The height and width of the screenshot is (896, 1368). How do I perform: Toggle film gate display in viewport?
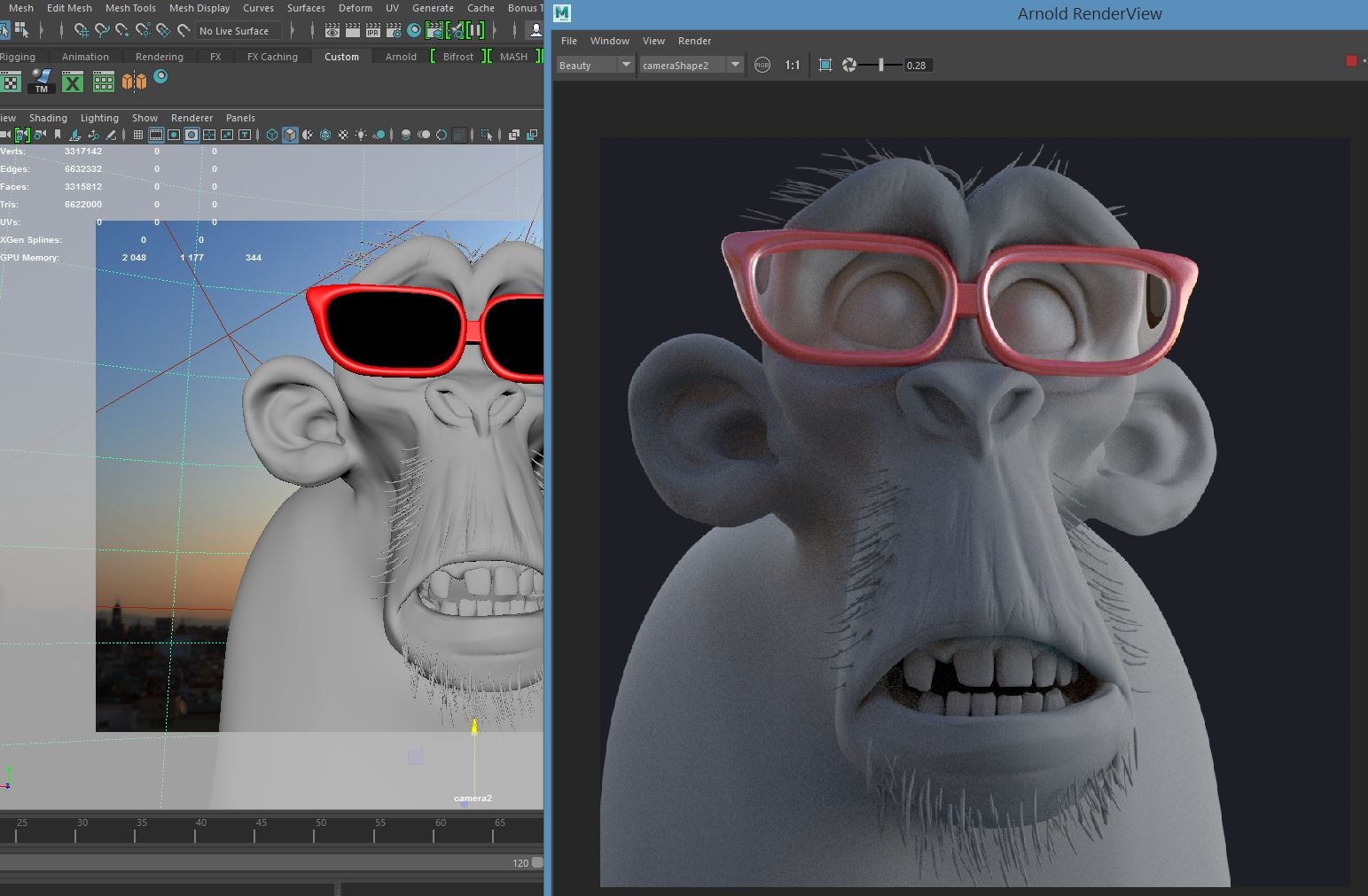pyautogui.click(x=156, y=135)
